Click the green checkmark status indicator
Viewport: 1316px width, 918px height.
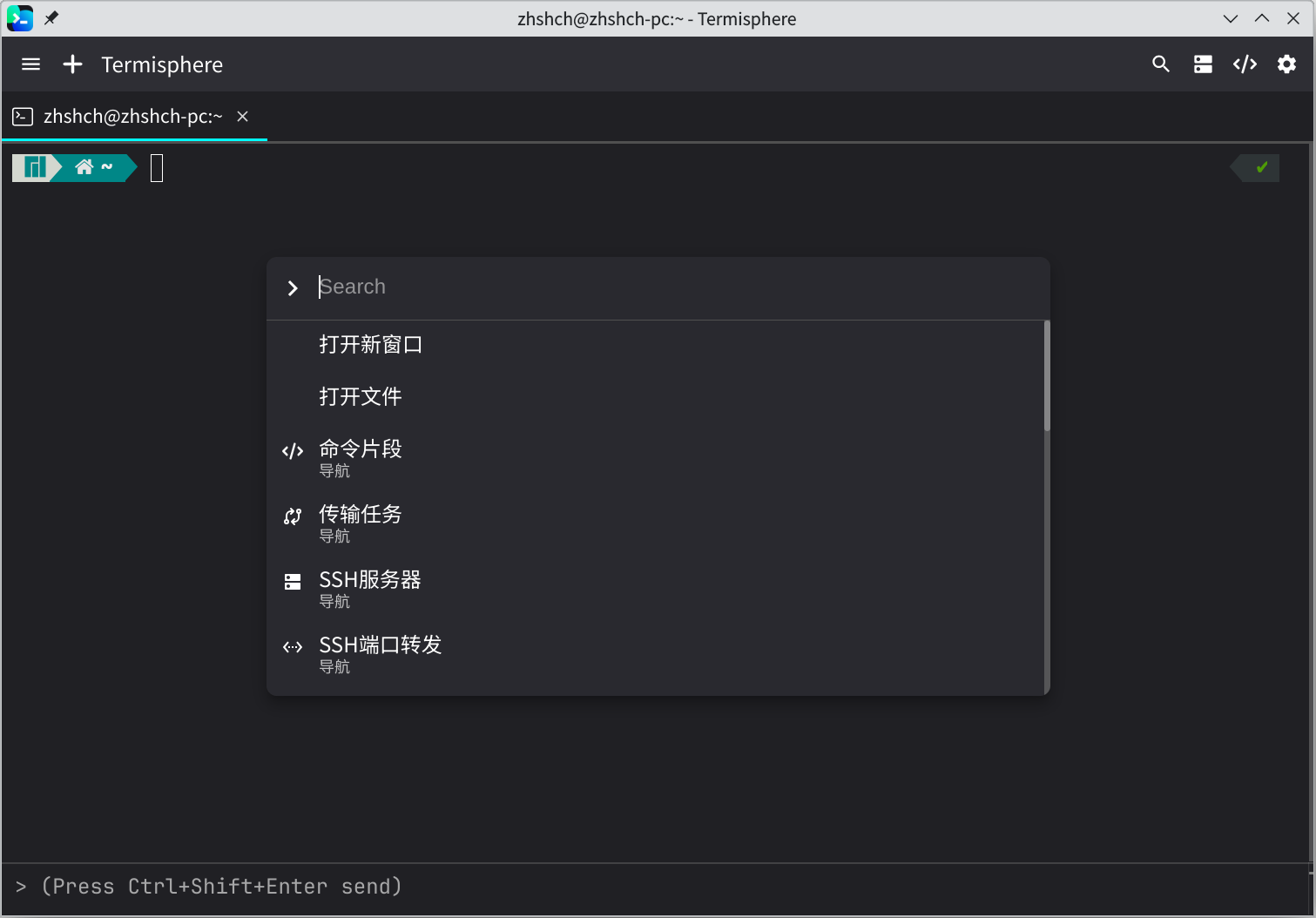click(1261, 167)
